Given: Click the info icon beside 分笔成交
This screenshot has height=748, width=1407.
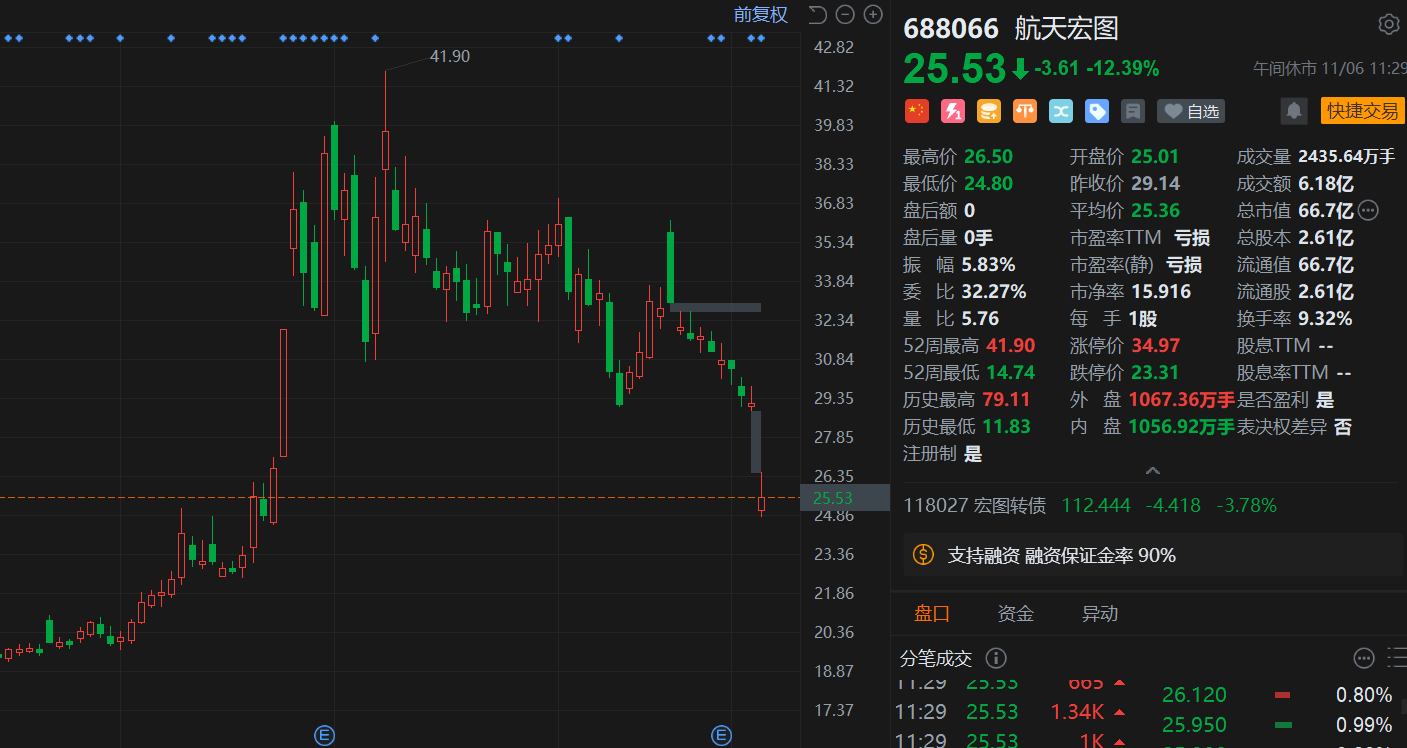Looking at the screenshot, I should (x=996, y=658).
